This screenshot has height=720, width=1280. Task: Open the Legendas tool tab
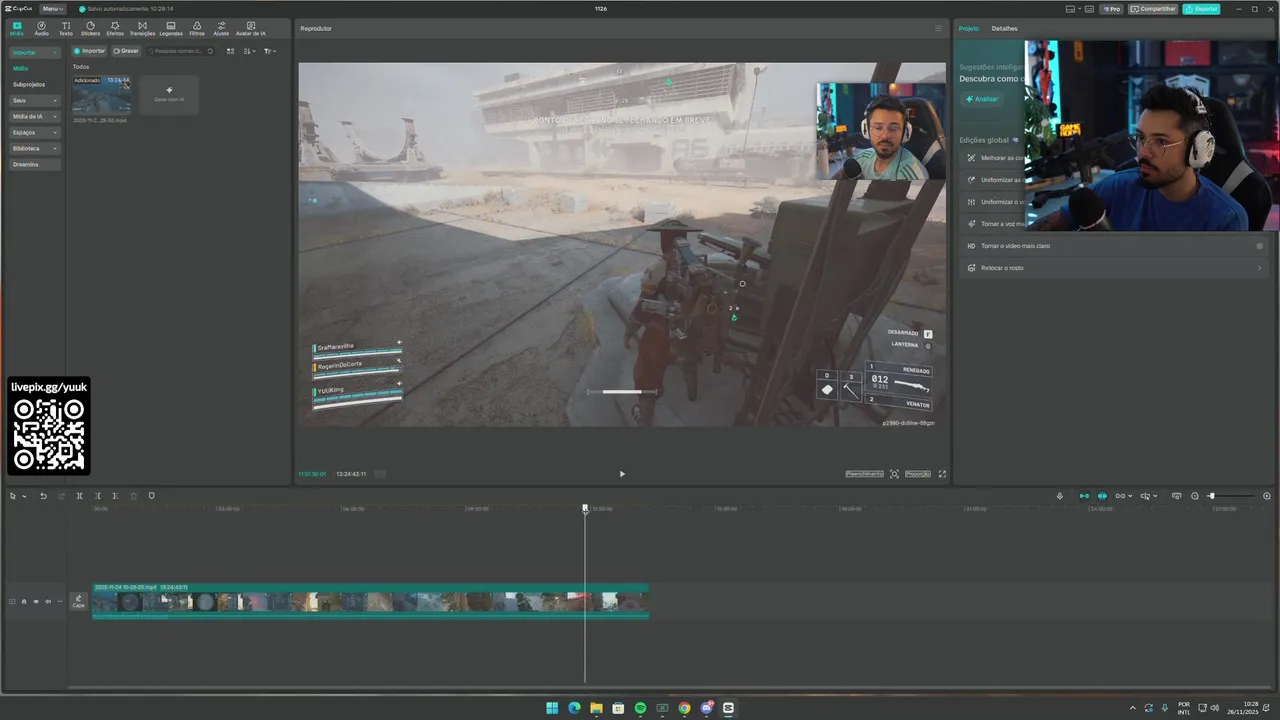click(171, 28)
